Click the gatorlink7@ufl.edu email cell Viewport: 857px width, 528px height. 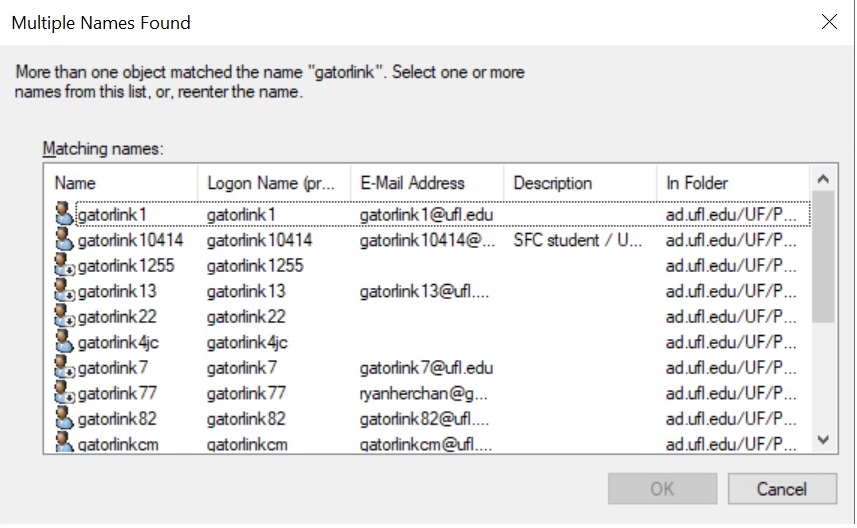point(426,368)
